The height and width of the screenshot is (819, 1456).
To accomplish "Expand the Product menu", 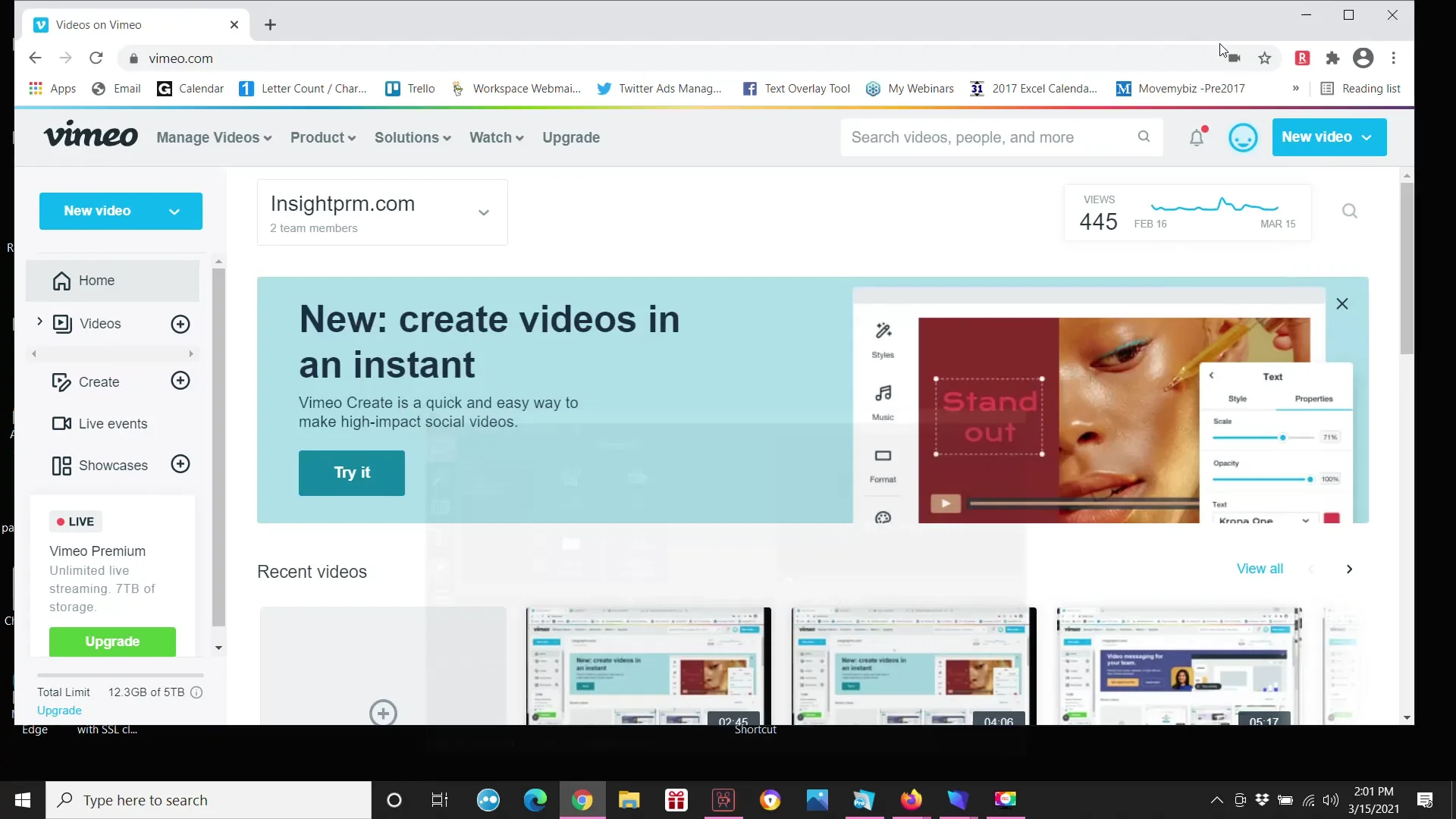I will tap(323, 137).
